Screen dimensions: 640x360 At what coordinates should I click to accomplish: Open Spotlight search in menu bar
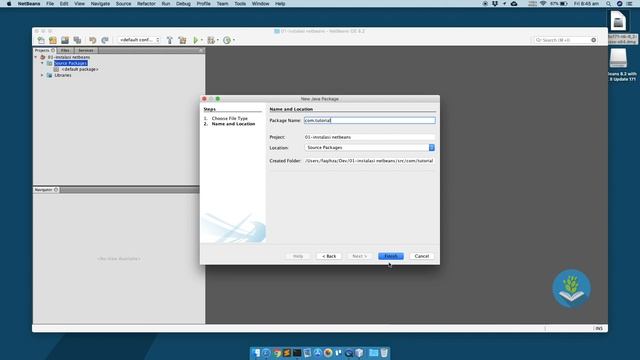click(x=608, y=4)
